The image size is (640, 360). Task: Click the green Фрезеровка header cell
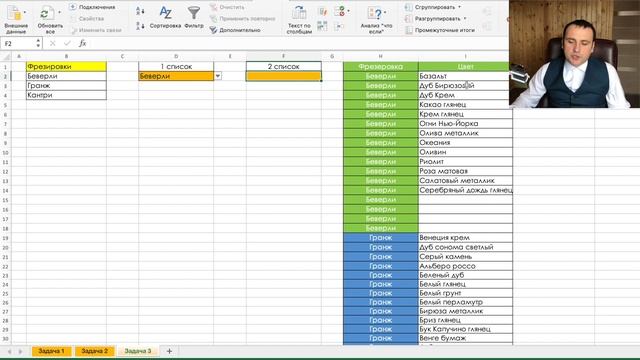coord(381,66)
